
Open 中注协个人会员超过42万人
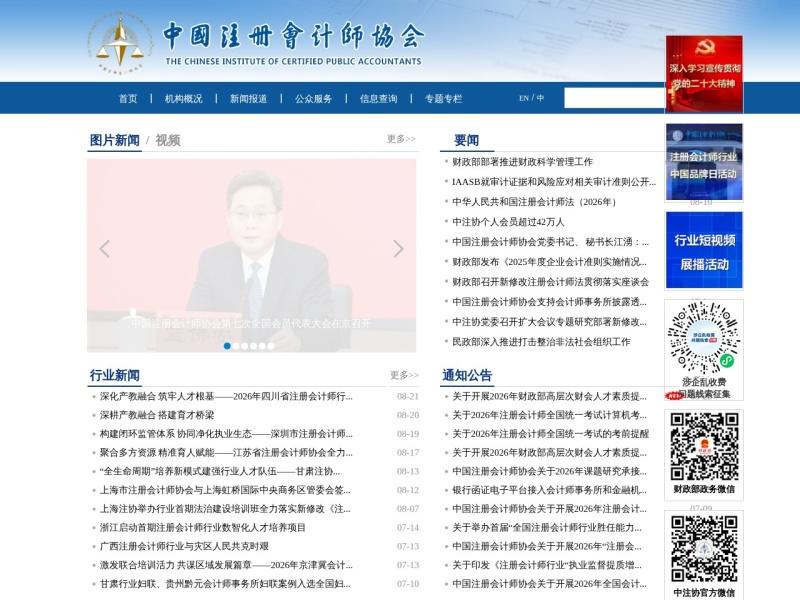click(508, 221)
